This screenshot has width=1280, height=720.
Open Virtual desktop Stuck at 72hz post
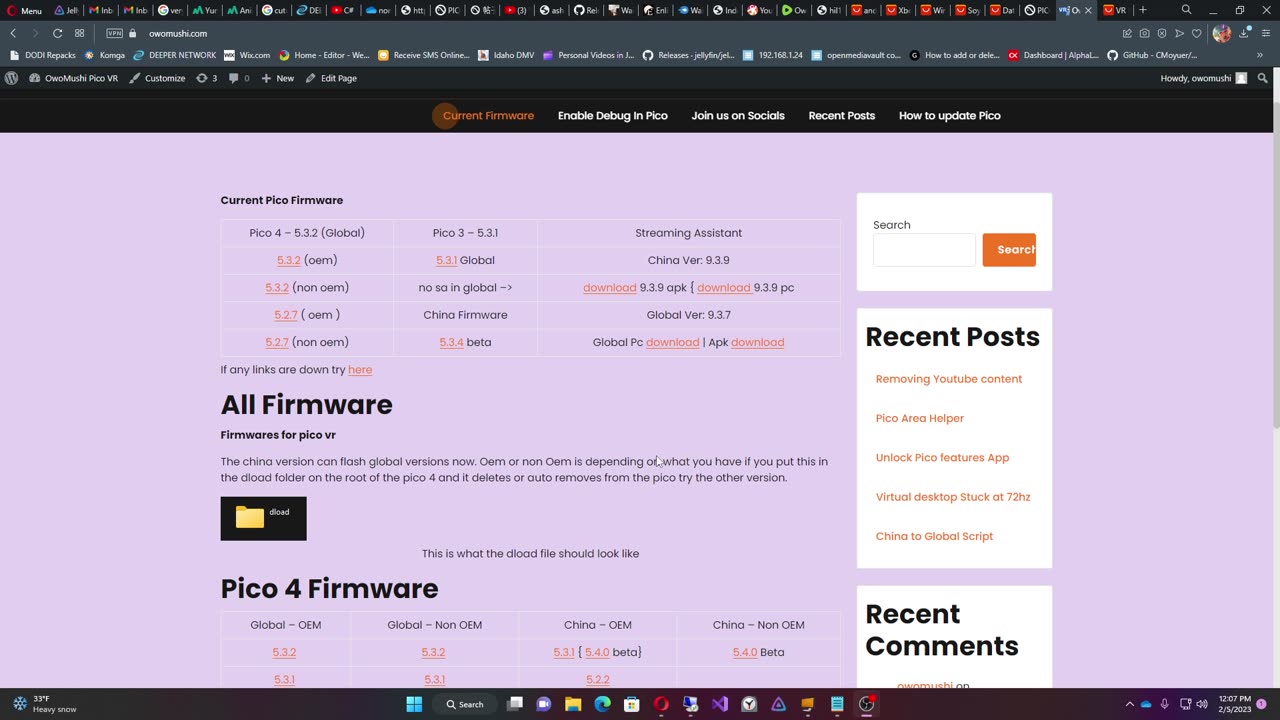point(953,496)
